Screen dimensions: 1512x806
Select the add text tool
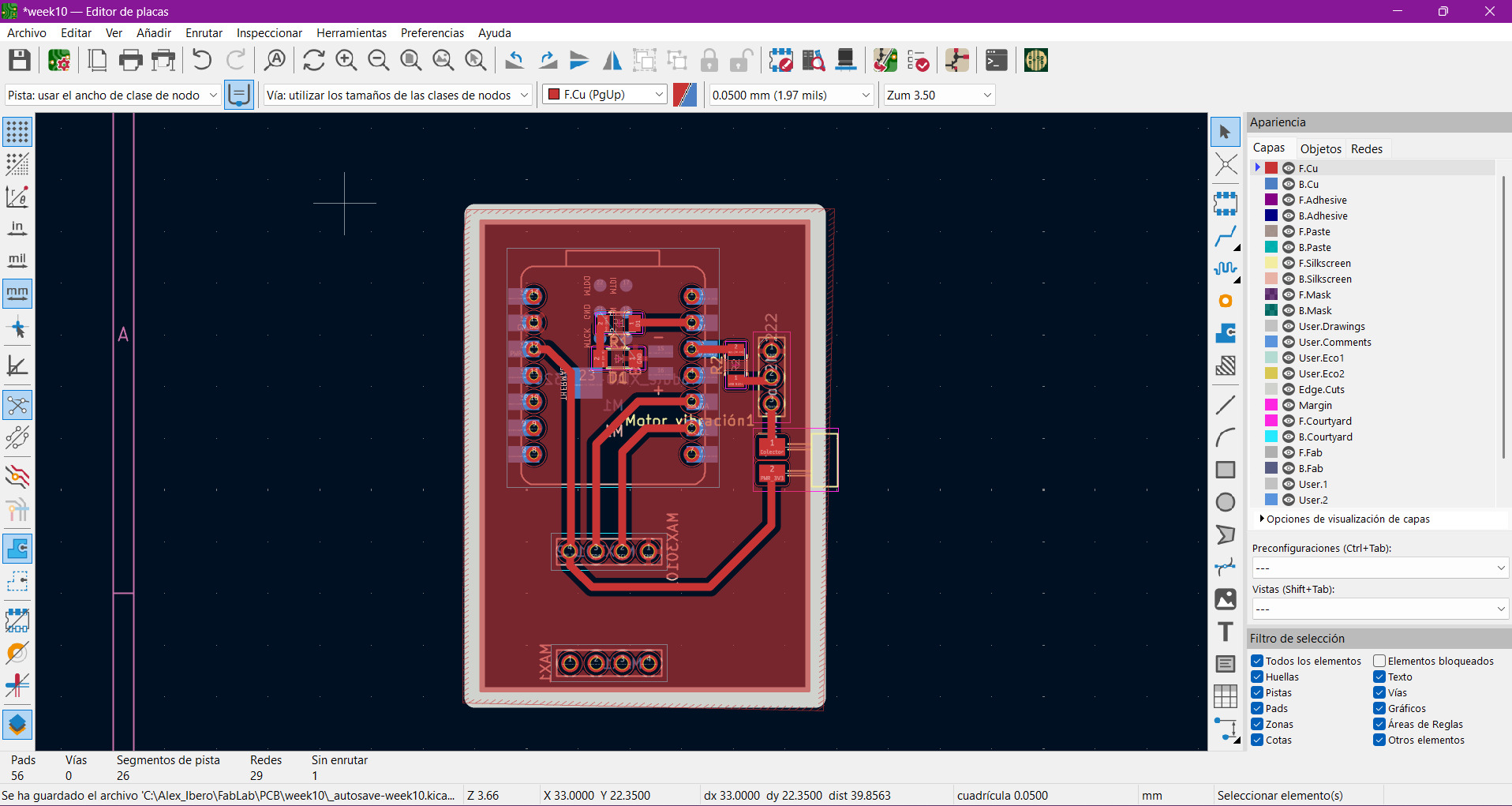1225,632
